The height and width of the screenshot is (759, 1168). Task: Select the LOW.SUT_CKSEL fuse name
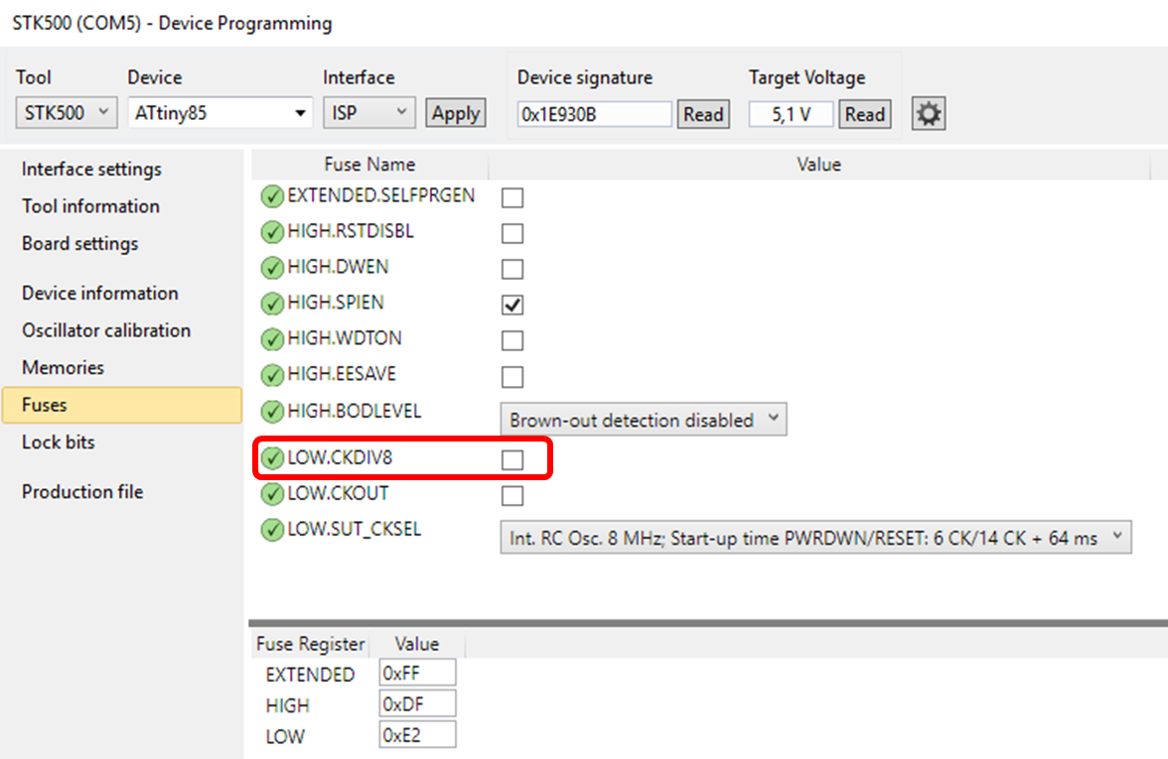tap(355, 529)
